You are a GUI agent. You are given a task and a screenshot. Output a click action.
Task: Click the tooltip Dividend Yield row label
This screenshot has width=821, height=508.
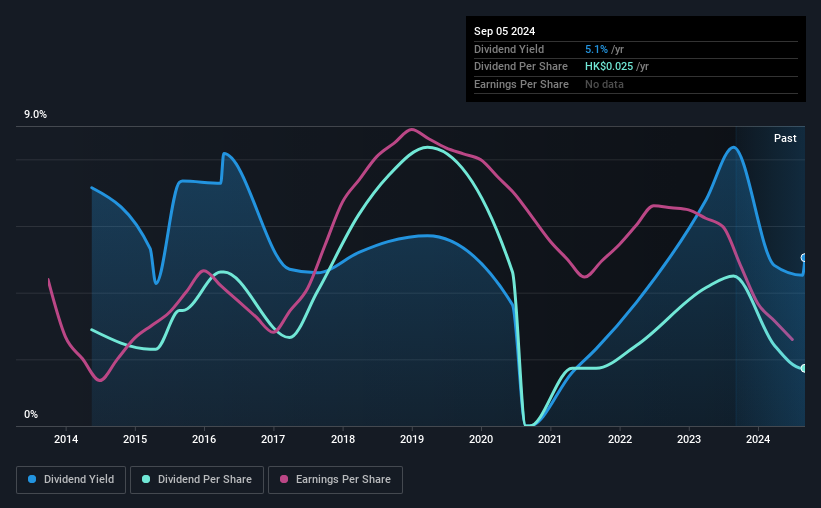509,49
